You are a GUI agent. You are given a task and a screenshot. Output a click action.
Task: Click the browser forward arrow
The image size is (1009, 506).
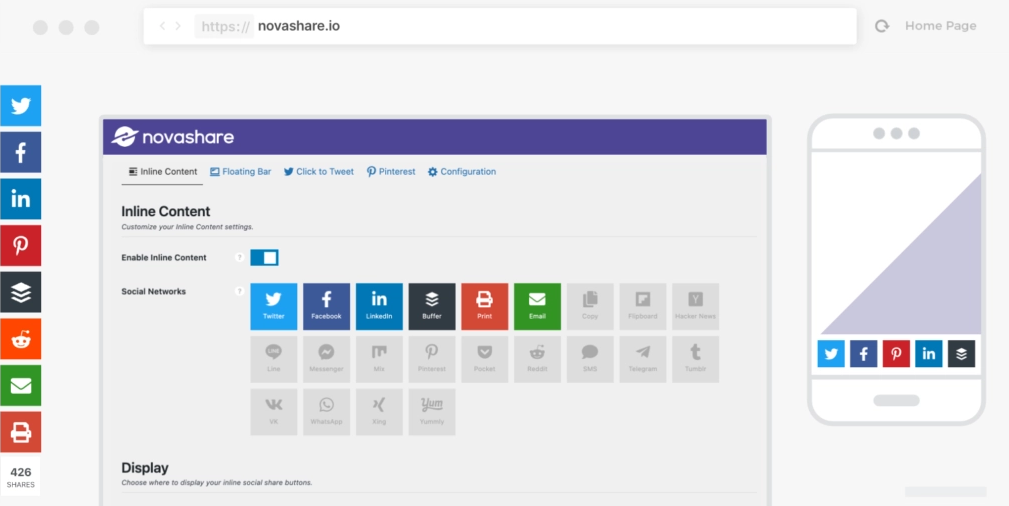178,26
